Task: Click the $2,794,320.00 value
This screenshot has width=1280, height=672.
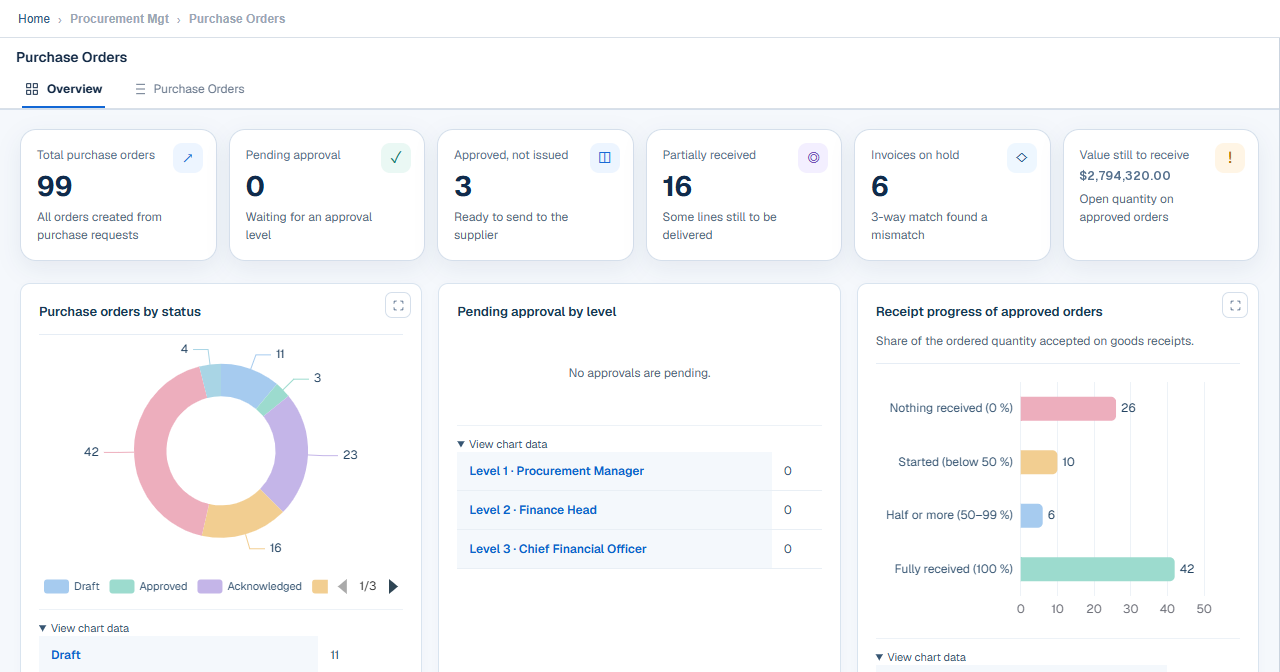Action: tap(1125, 175)
